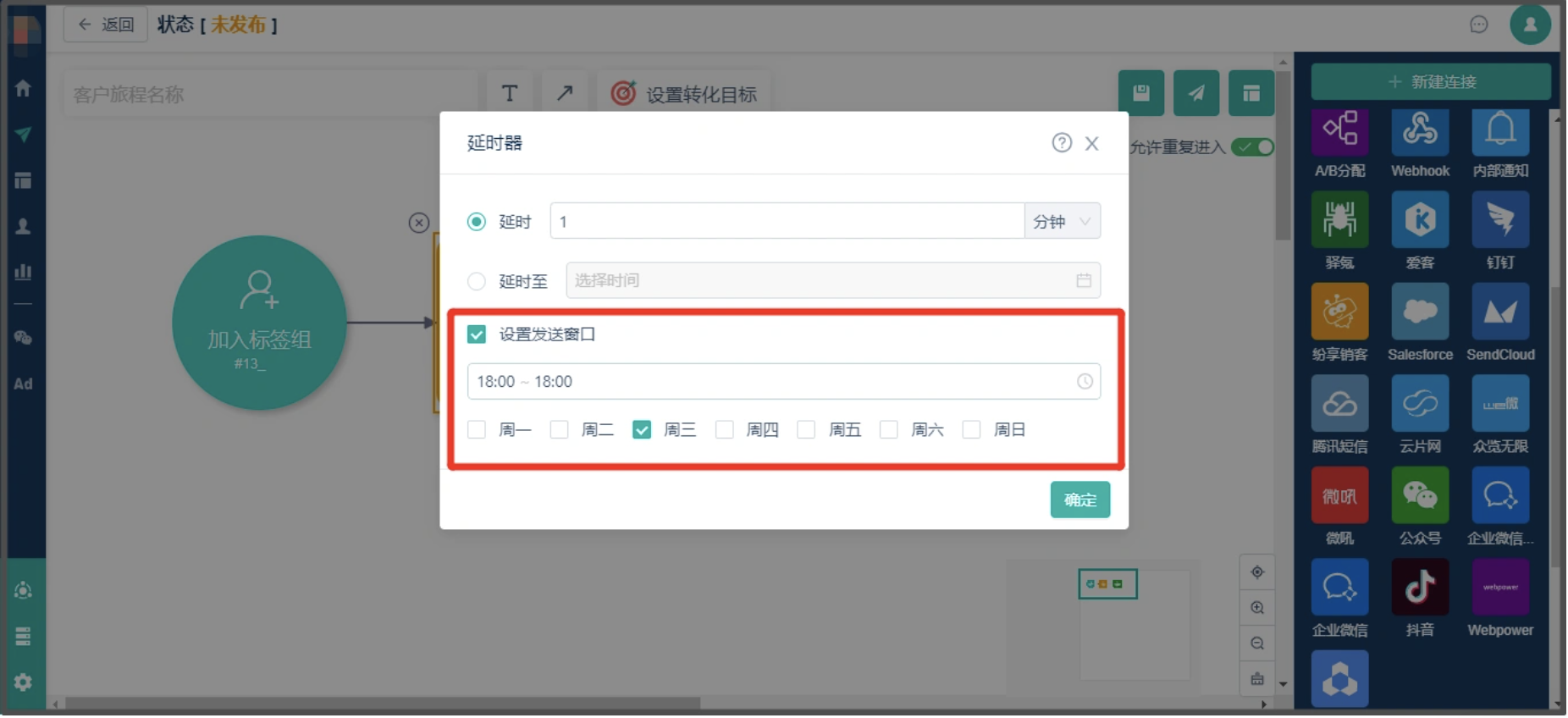The image size is (1568, 718).
Task: Click the 新建连接 button
Action: 1433,82
